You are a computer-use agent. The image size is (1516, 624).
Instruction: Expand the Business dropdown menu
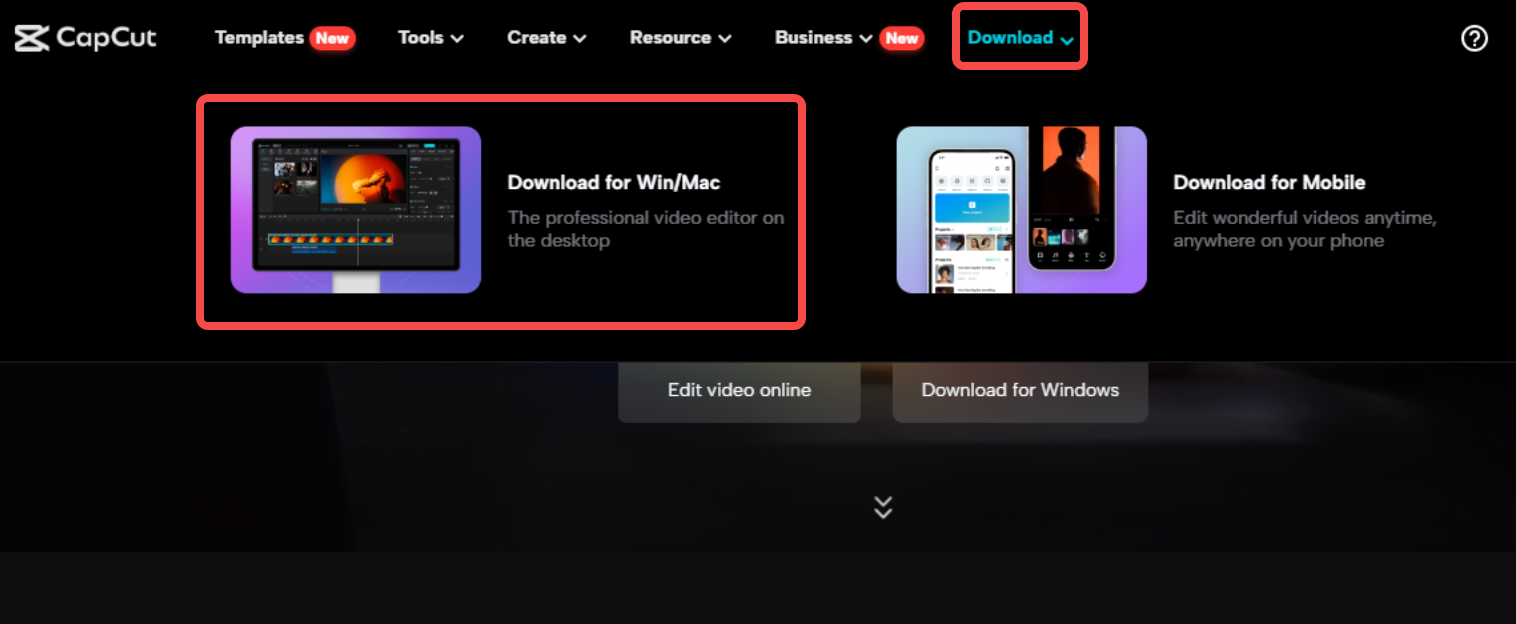point(826,37)
